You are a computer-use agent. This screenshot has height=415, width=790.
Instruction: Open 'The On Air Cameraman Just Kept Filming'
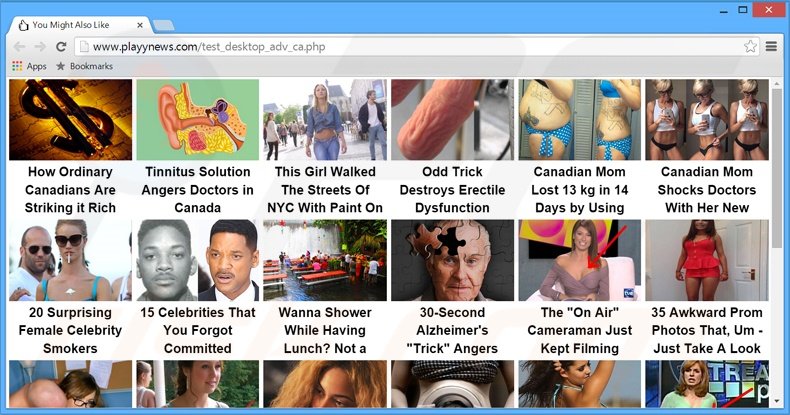pyautogui.click(x=580, y=330)
